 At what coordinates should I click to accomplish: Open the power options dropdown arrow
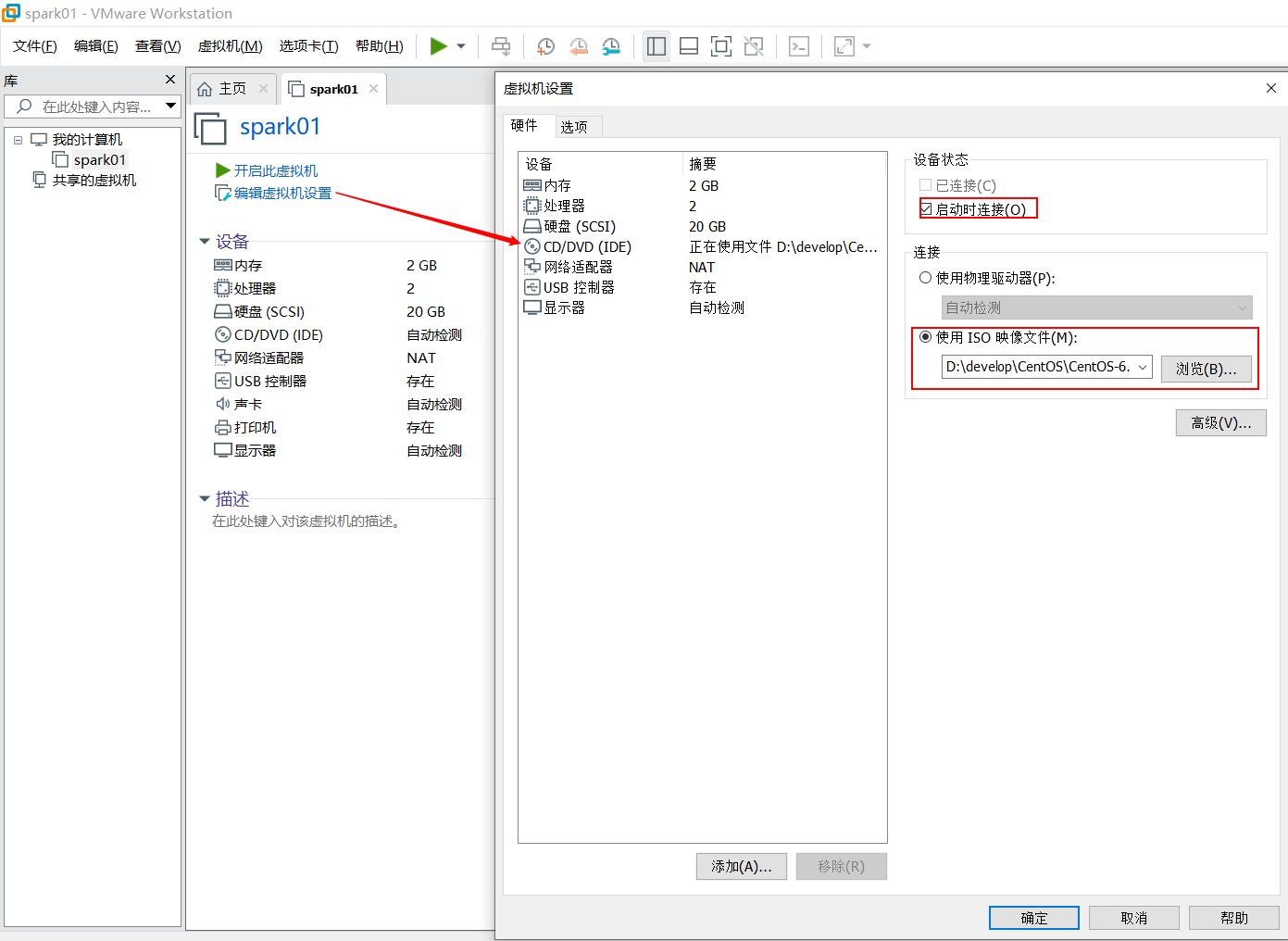(461, 46)
